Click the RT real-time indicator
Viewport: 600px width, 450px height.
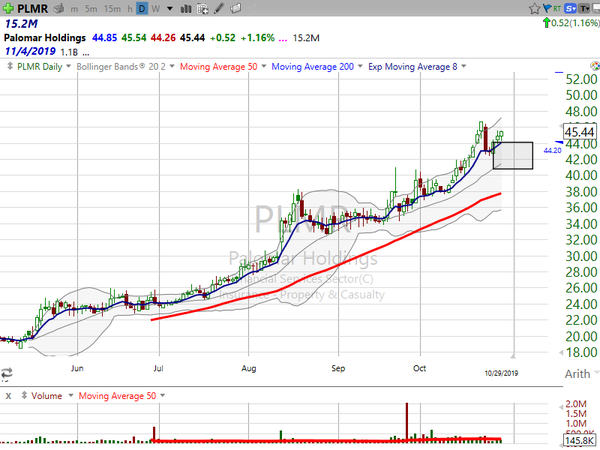tap(557, 8)
